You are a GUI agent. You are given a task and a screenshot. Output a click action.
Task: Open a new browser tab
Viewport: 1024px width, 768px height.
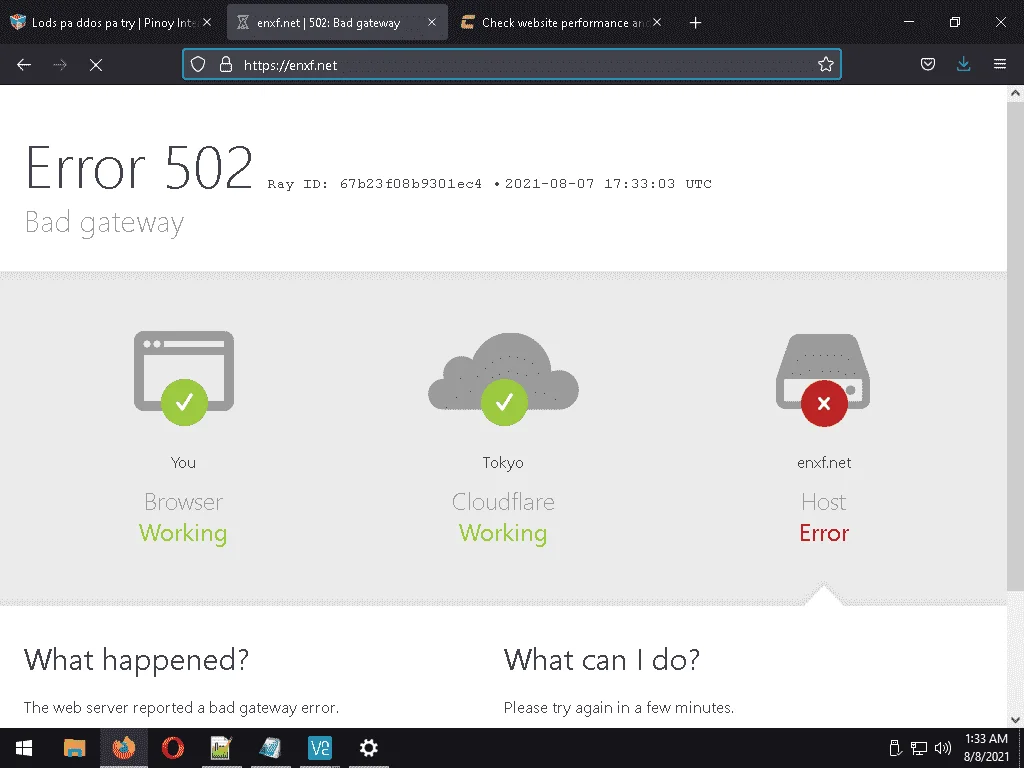coord(696,23)
